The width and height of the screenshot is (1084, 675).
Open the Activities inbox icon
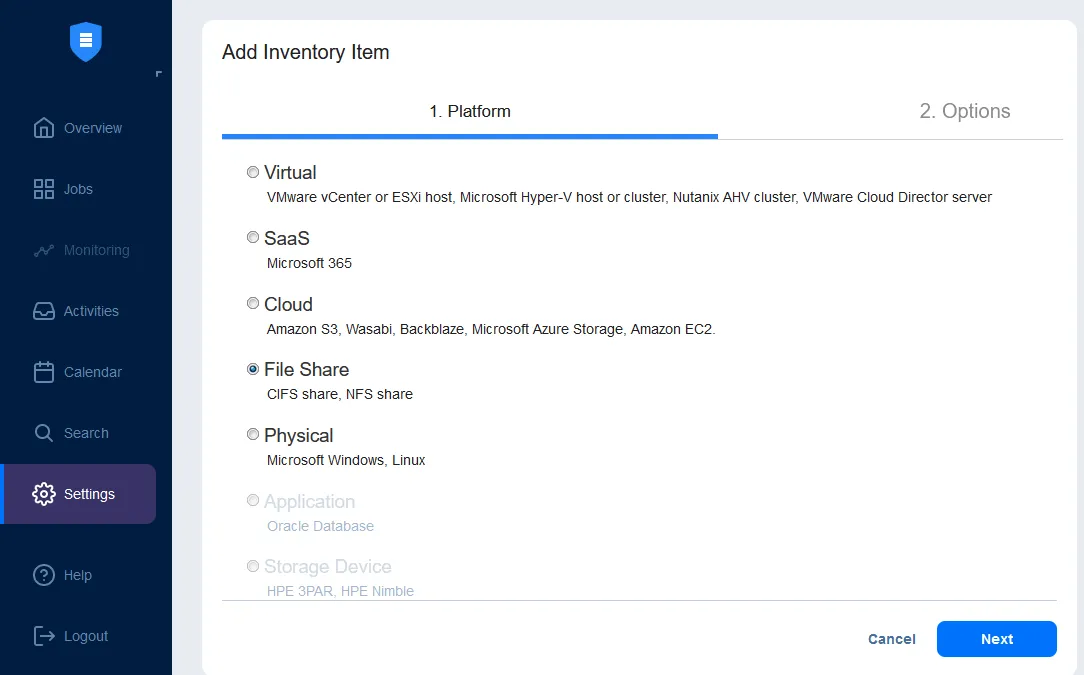[x=44, y=311]
